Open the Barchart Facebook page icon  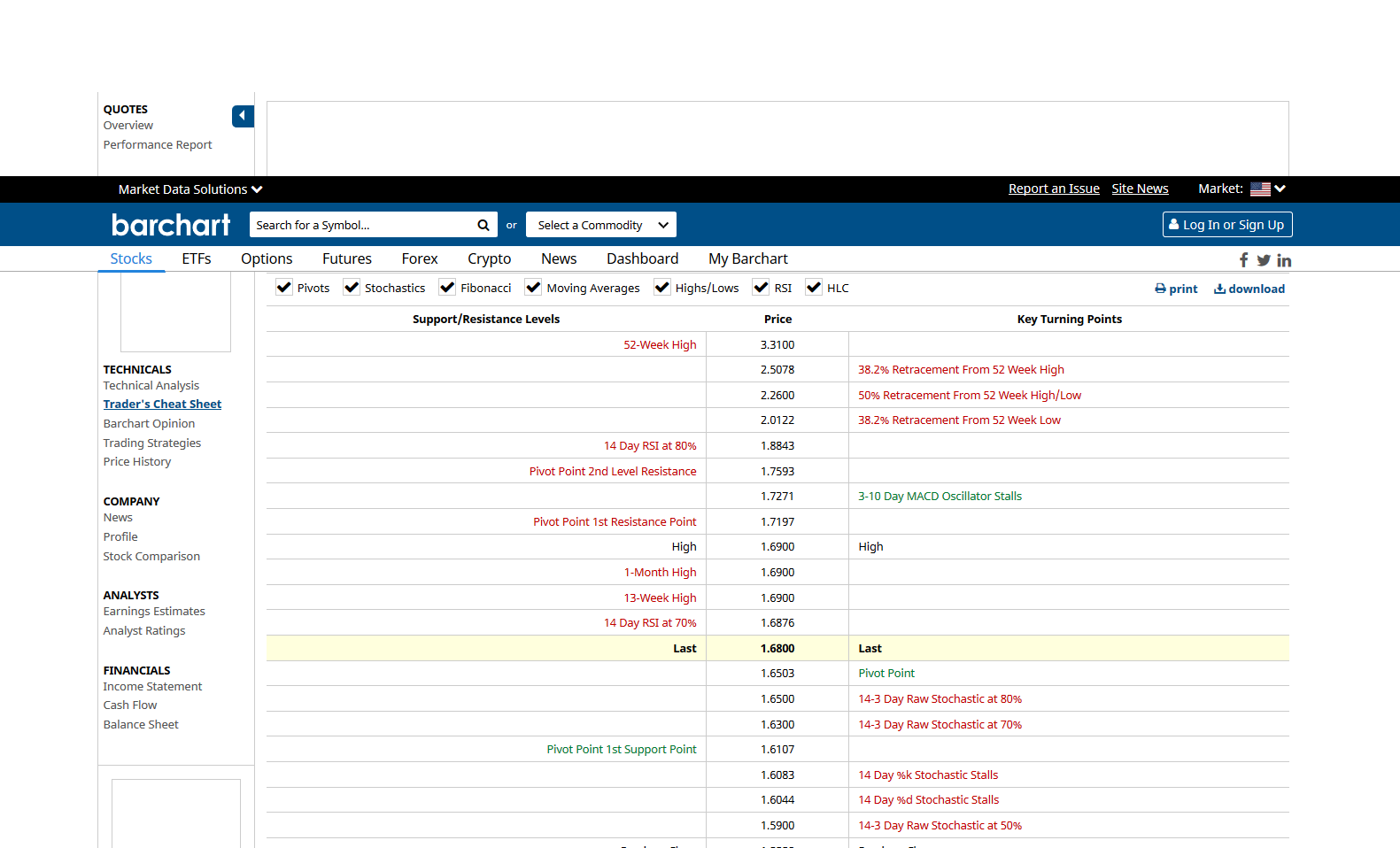pyautogui.click(x=1244, y=260)
